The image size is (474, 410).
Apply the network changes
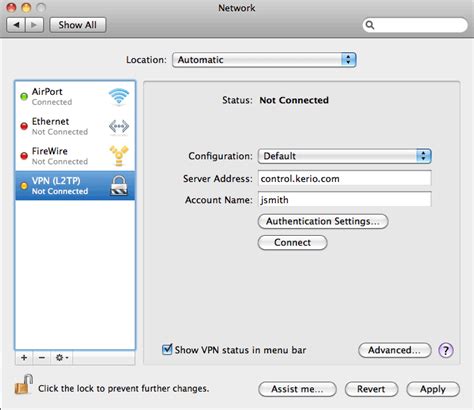pos(433,389)
